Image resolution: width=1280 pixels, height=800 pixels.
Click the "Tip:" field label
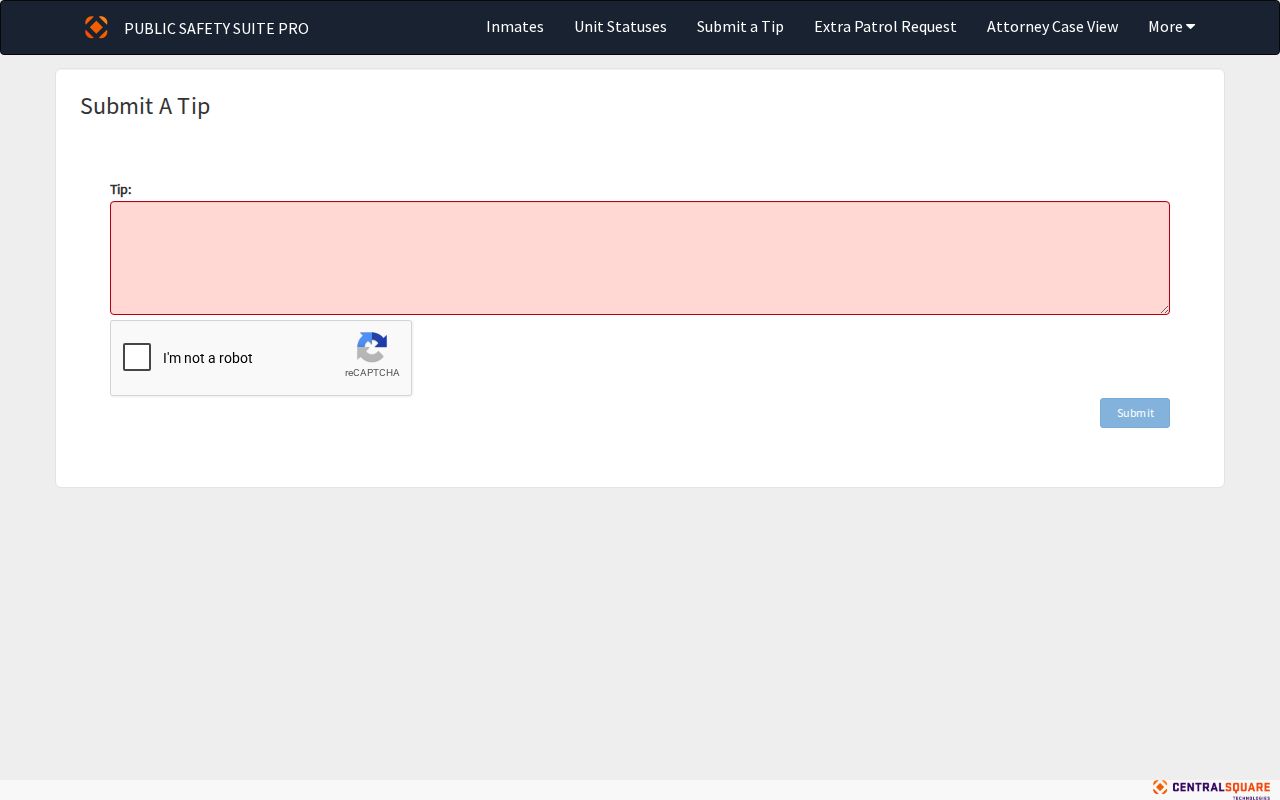tap(121, 189)
